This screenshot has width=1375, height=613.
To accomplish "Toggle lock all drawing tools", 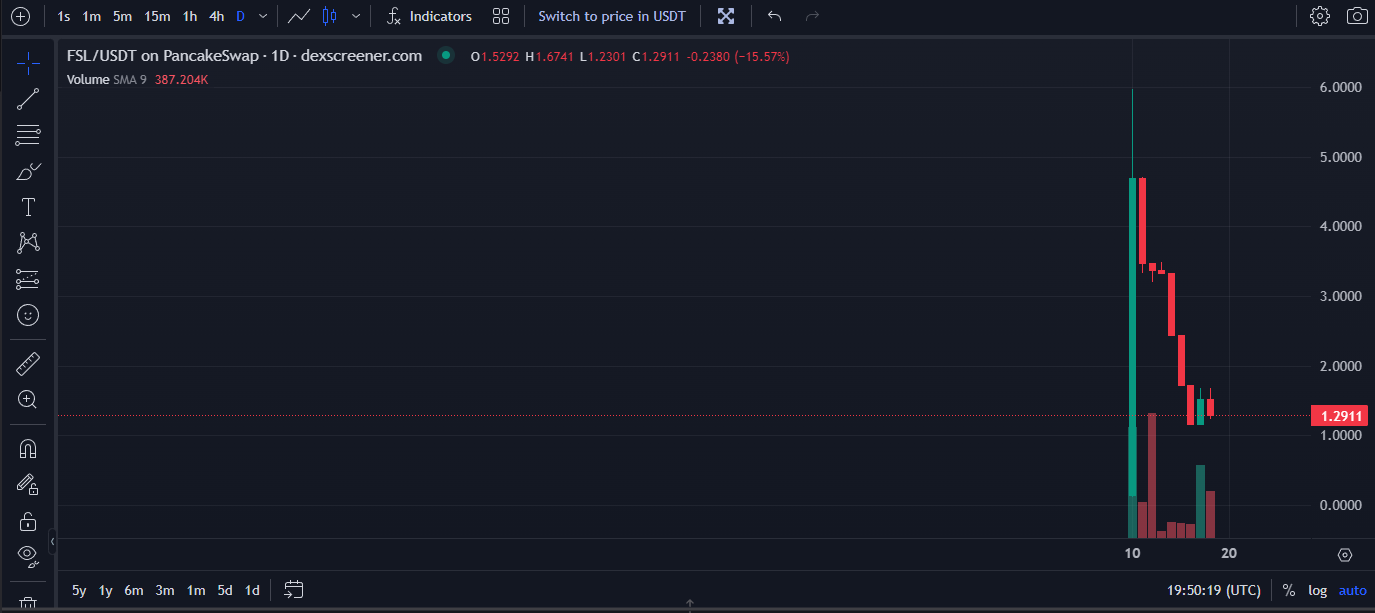I will (x=28, y=521).
